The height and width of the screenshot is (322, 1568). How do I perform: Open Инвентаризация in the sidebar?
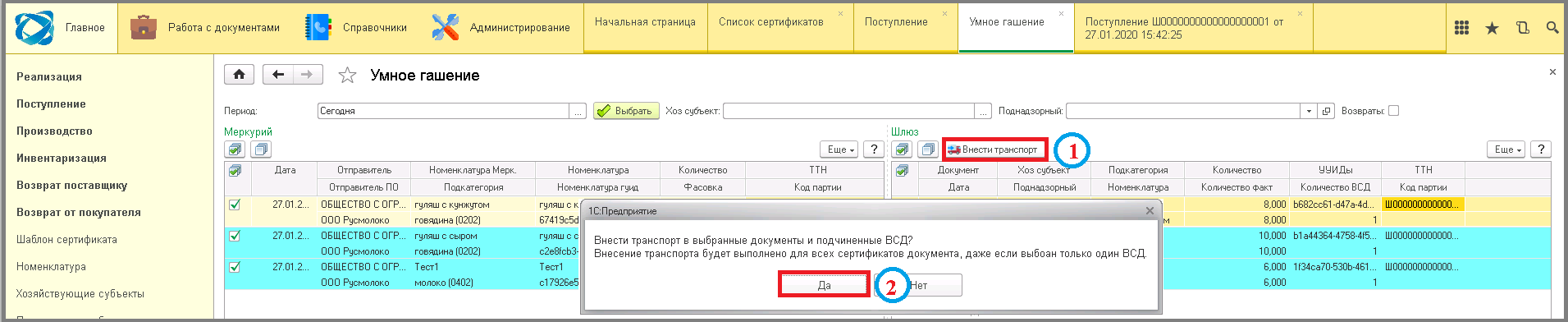tap(62, 158)
